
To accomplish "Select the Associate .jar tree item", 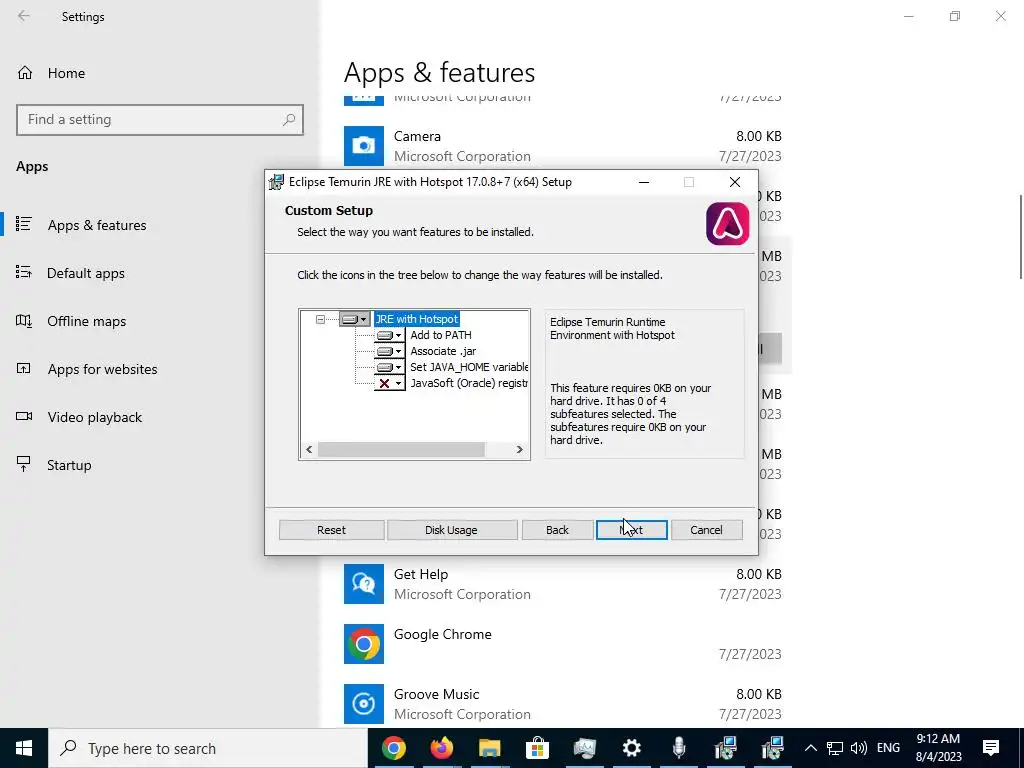I will tap(443, 351).
